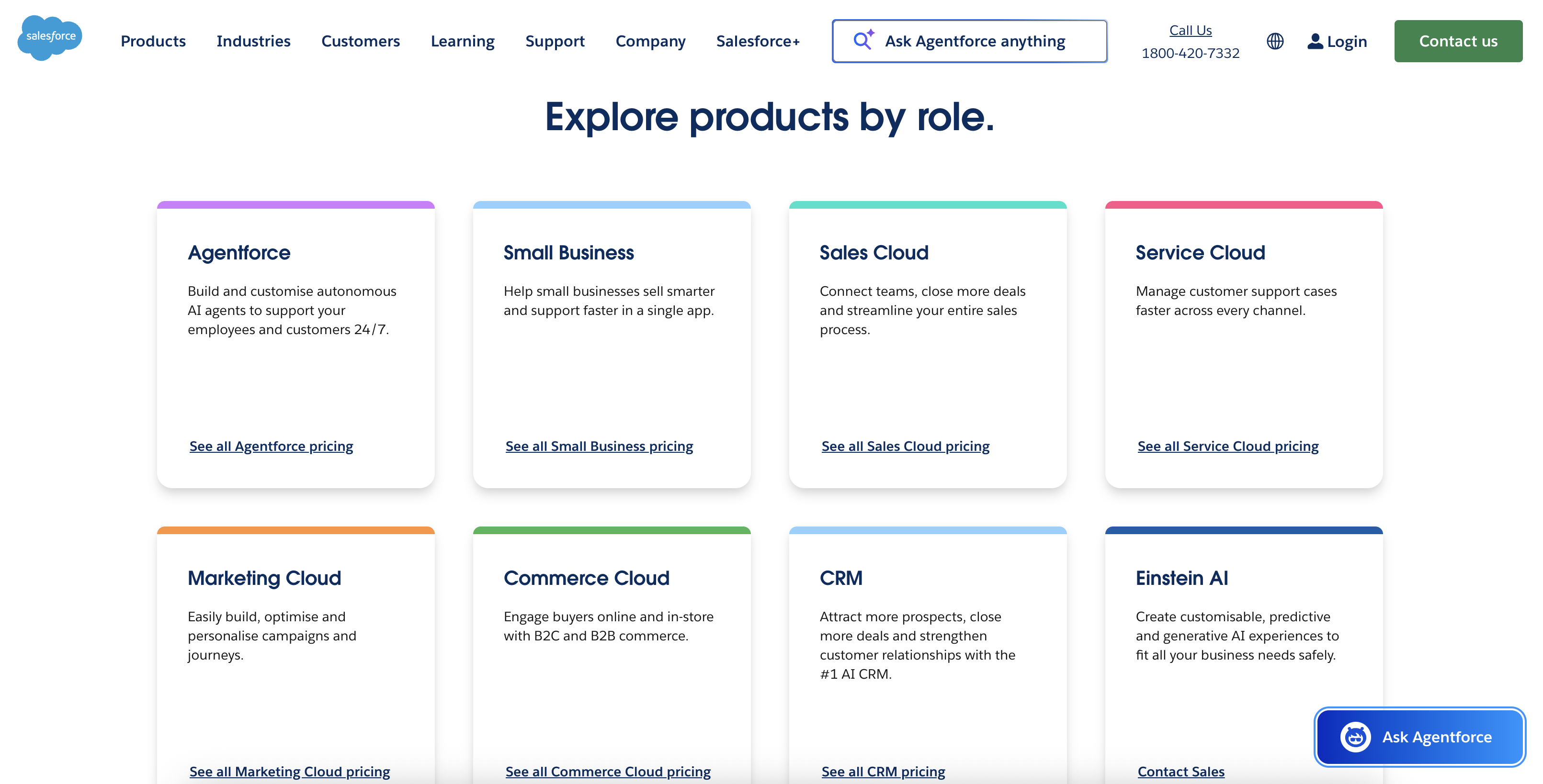This screenshot has width=1543, height=784.
Task: Click 'Manage customer support cases' description
Action: (1237, 301)
